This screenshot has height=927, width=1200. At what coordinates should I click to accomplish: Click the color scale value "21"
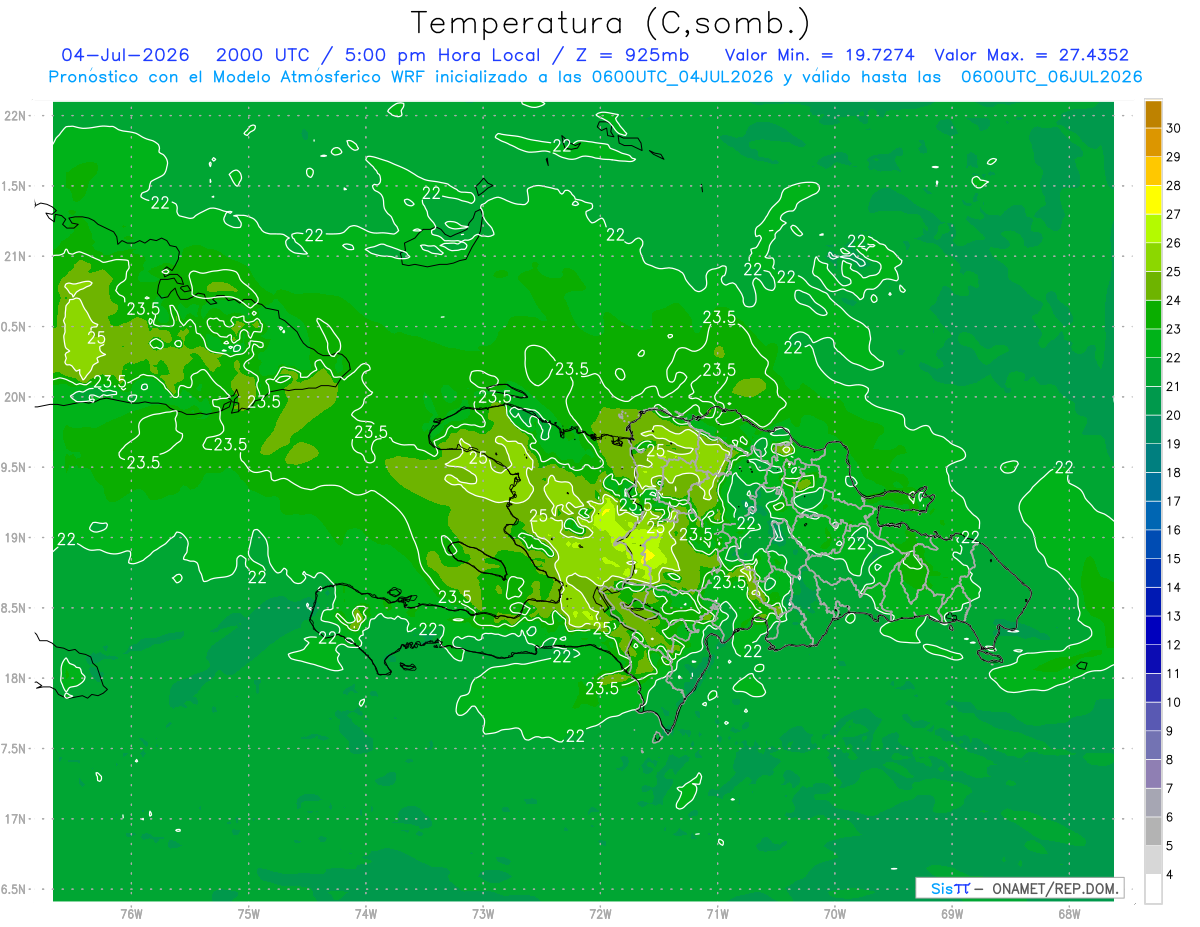point(1174,386)
